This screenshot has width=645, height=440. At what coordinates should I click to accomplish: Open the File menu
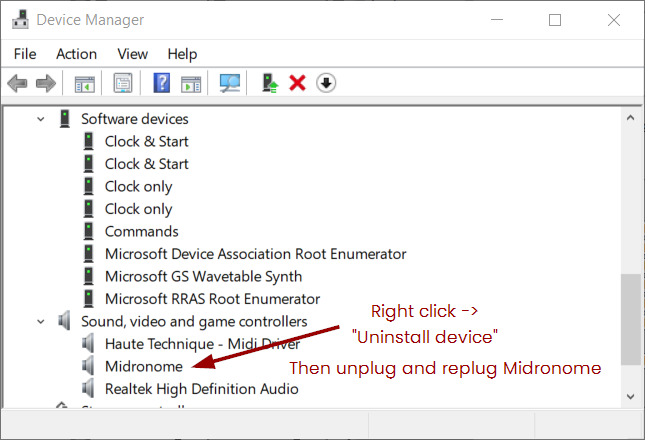[25, 54]
